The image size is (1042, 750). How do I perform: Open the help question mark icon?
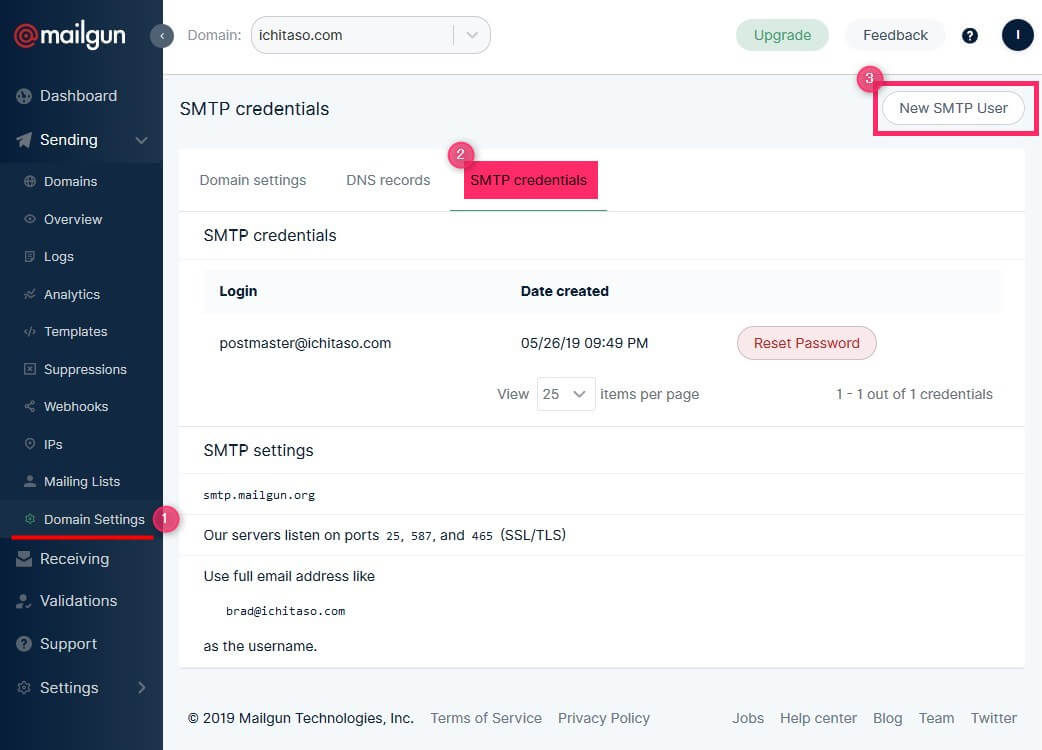point(969,36)
